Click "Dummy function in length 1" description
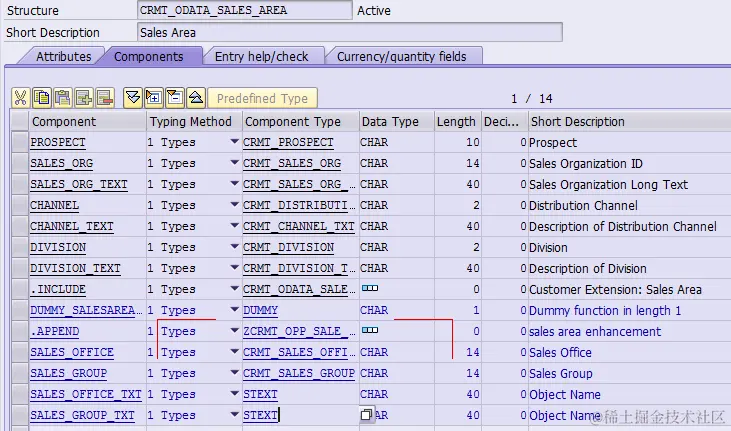 pyautogui.click(x=605, y=311)
